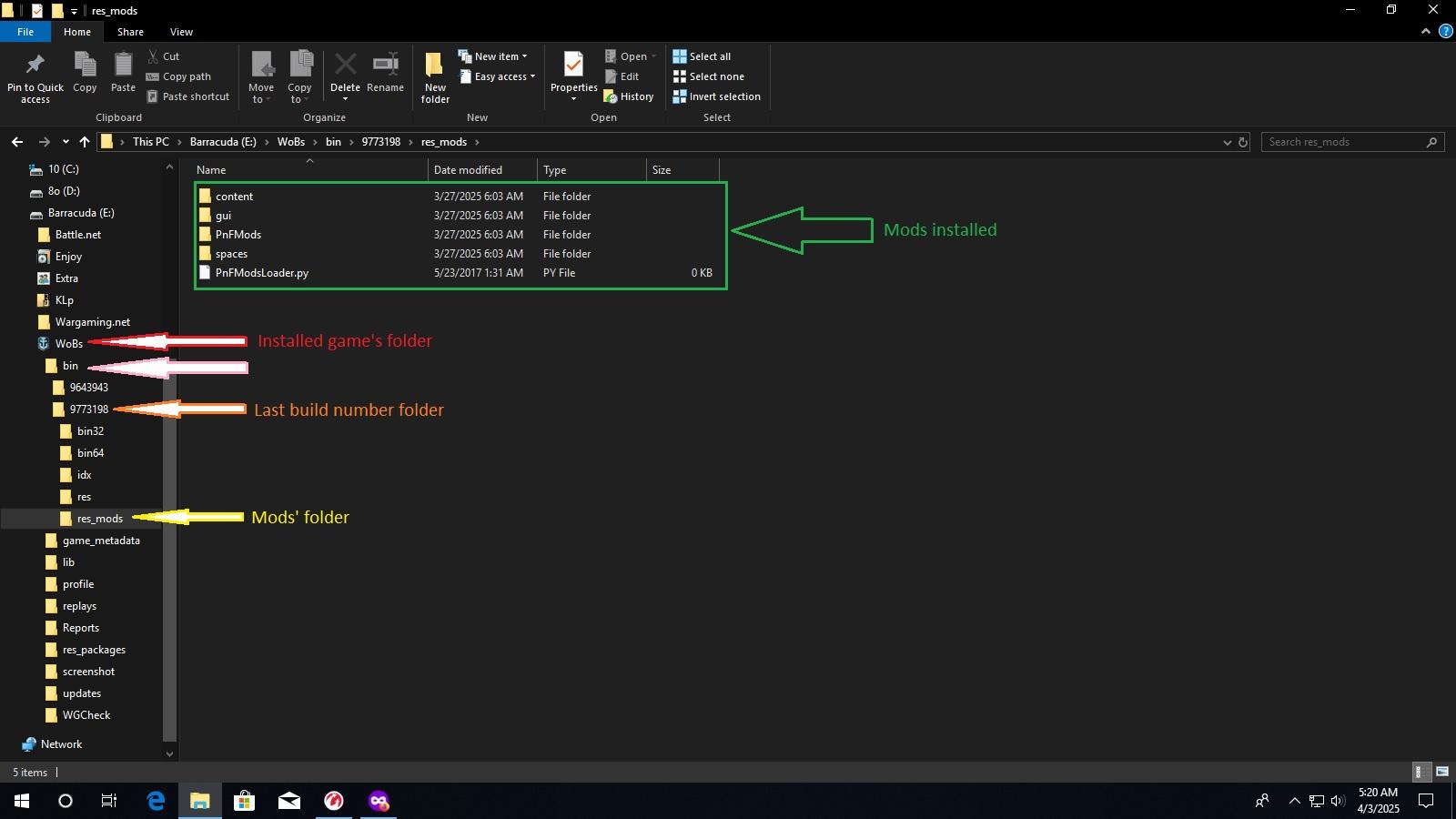Click bin breadcrumb in address bar
Viewport: 1456px width, 819px height.
coord(333,142)
